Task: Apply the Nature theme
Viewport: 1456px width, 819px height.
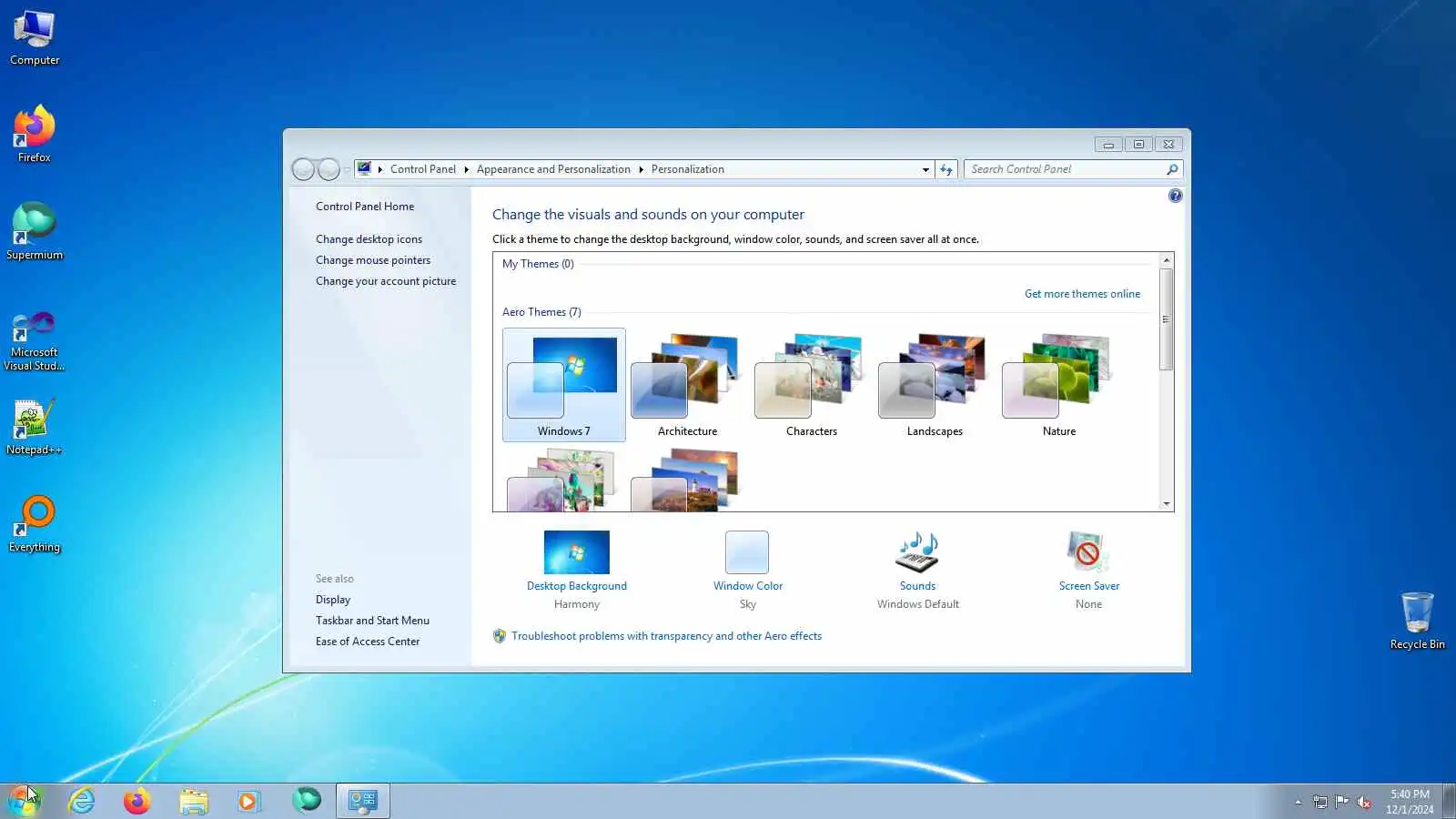Action: click(1058, 385)
